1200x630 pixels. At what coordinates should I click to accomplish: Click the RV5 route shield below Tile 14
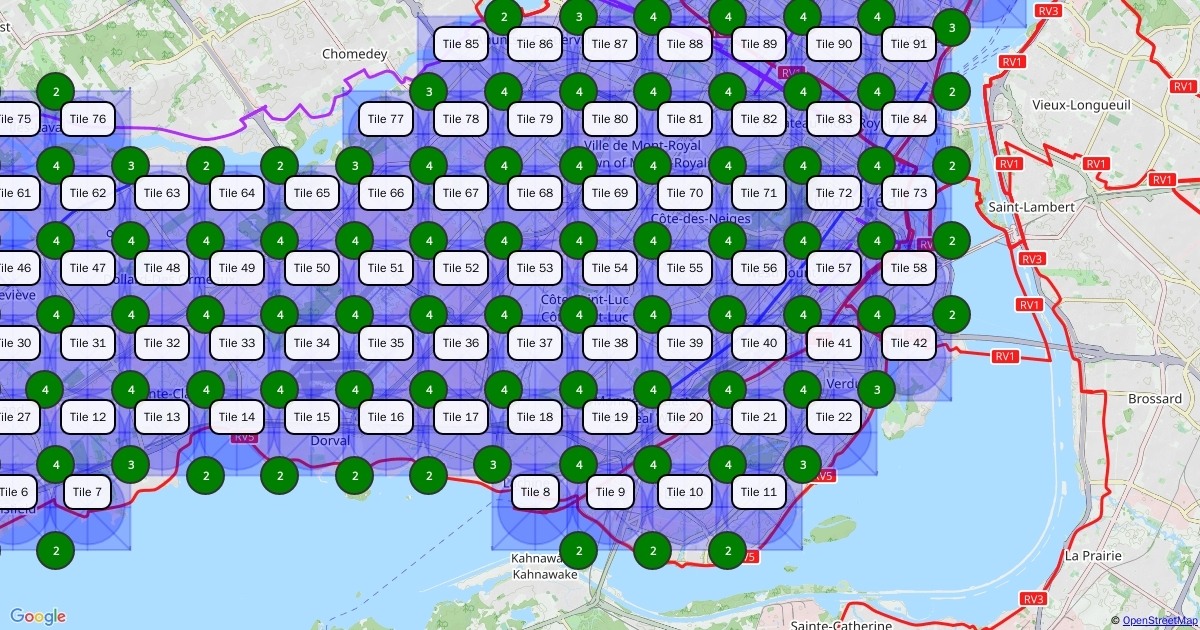(244, 437)
